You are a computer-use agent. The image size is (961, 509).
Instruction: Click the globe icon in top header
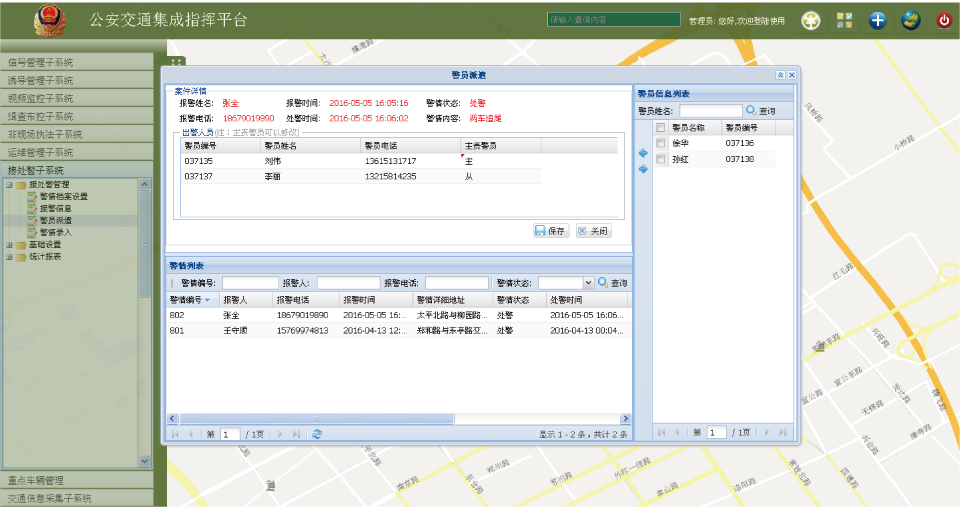(911, 19)
